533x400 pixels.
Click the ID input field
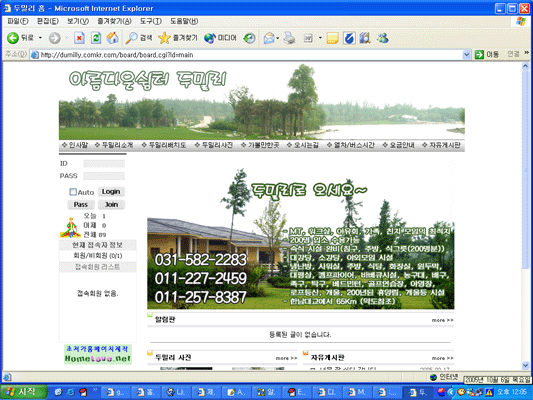coord(104,164)
